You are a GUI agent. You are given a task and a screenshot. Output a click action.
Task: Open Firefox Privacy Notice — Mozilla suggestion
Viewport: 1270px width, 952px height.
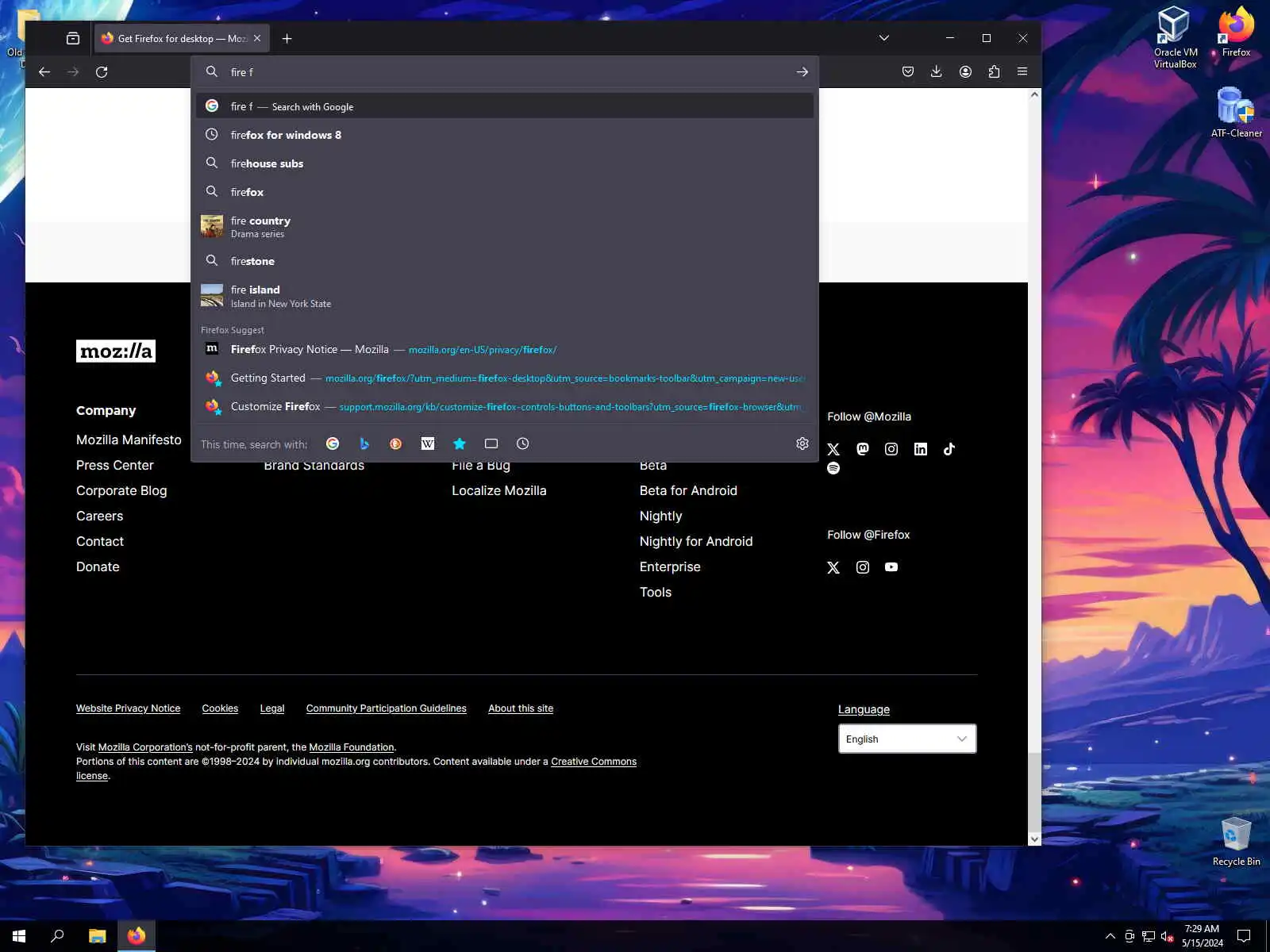point(505,350)
